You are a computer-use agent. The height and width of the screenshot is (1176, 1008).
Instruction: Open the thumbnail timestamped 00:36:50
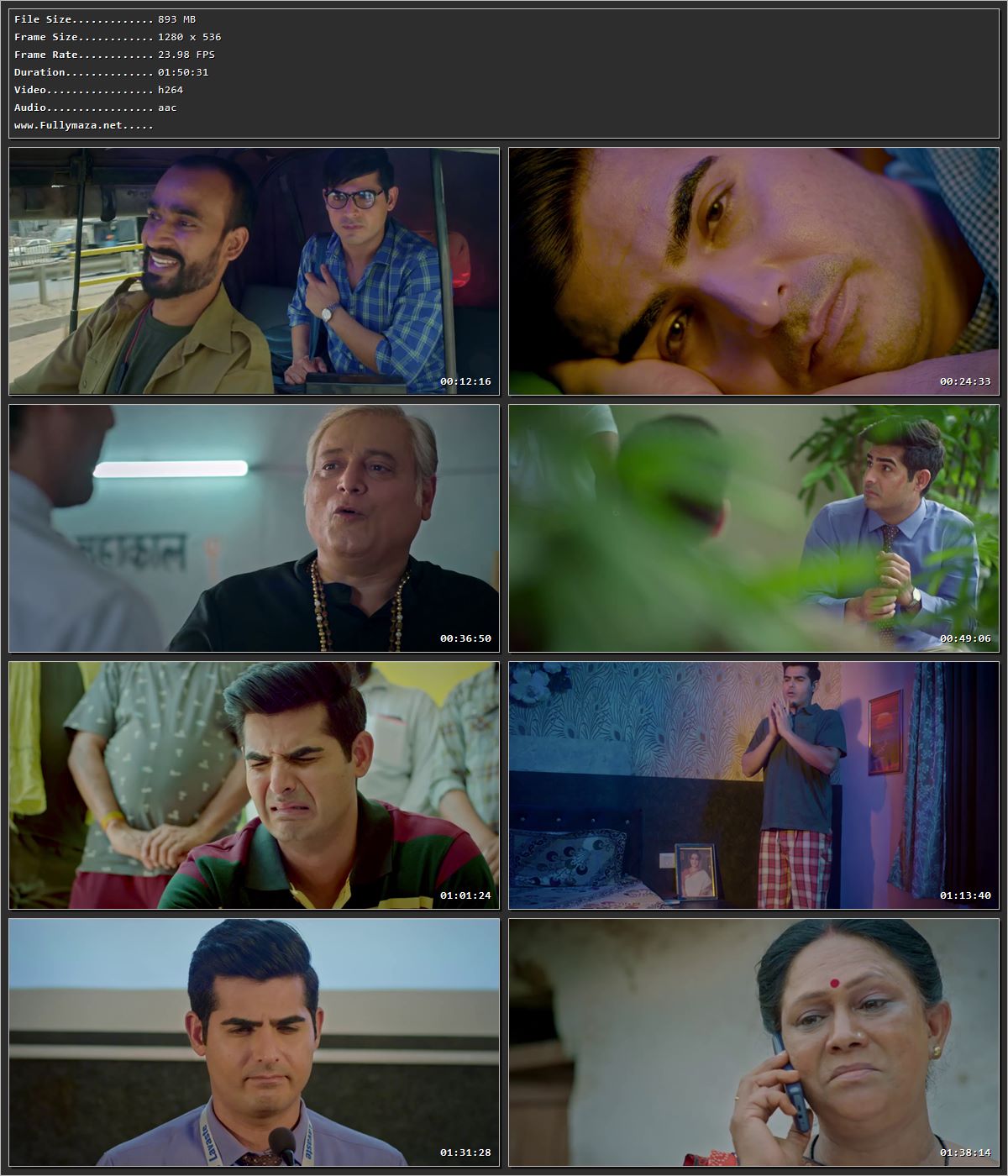(x=255, y=528)
